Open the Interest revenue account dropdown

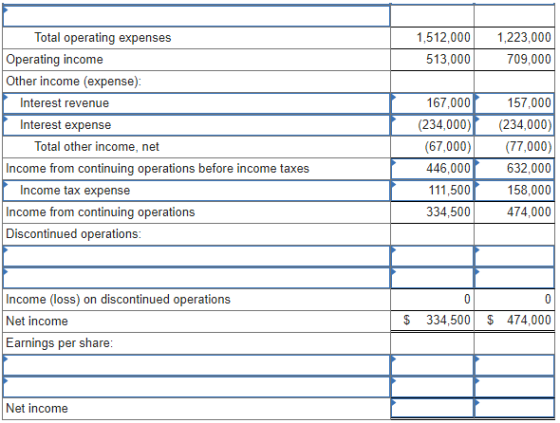196,104
